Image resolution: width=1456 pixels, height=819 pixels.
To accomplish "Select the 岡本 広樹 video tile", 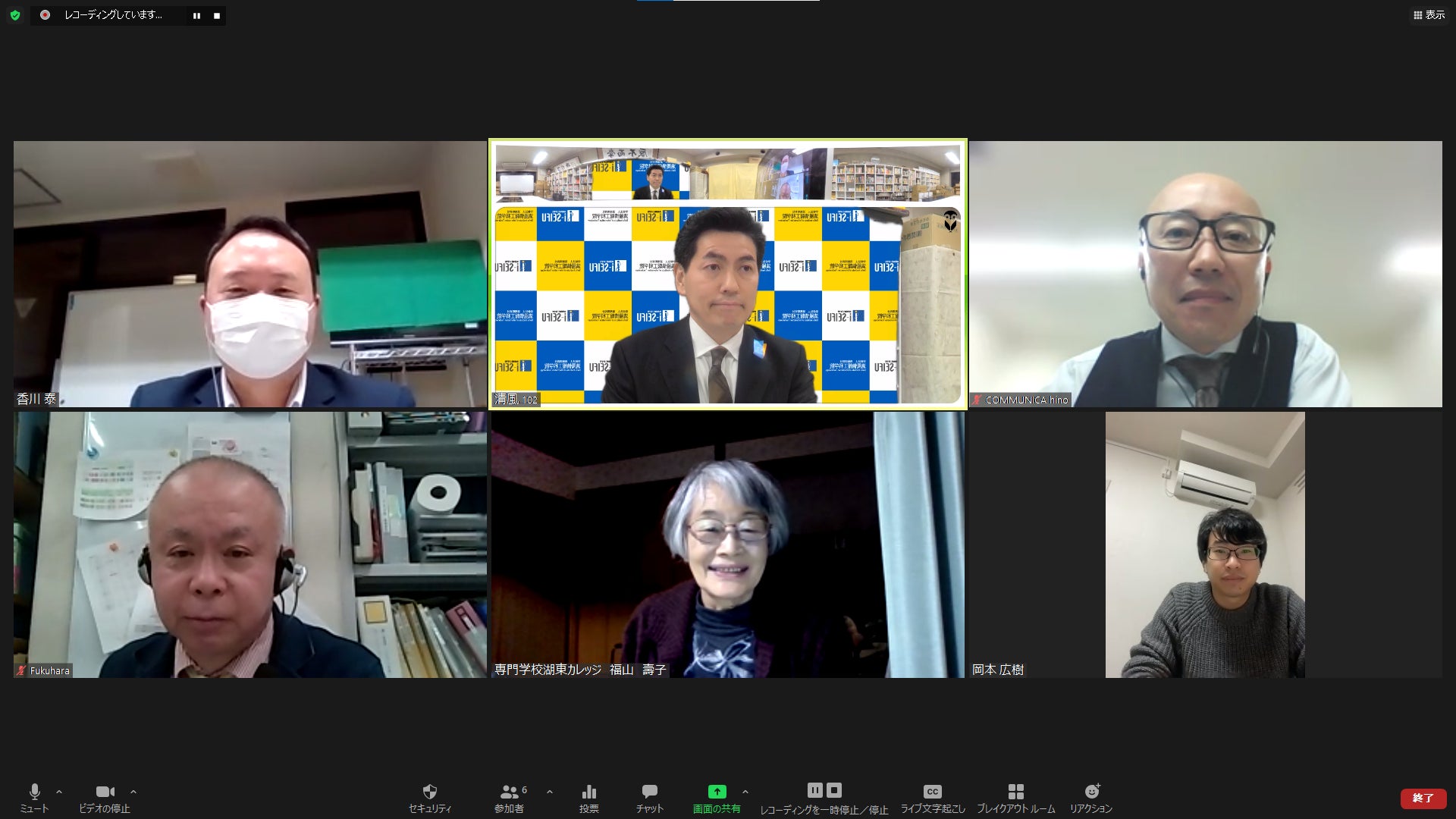I will [x=1205, y=544].
